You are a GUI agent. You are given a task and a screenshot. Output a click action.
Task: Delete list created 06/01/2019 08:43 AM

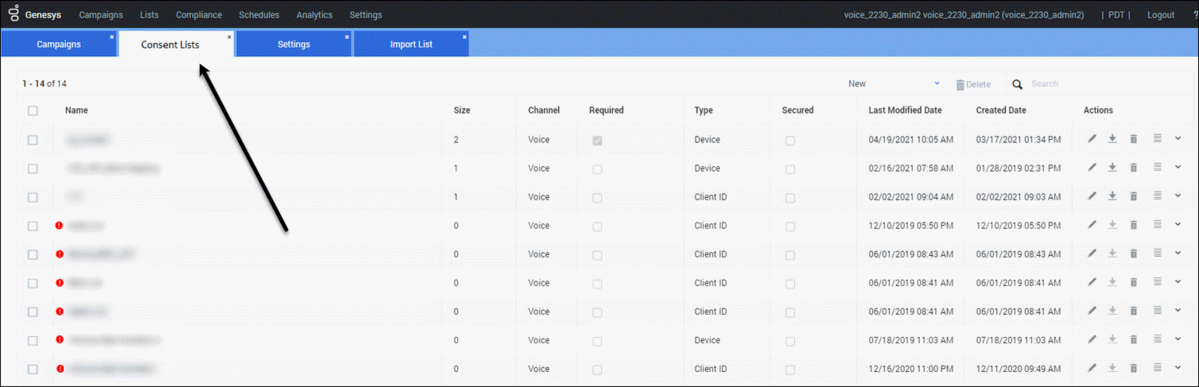(1134, 254)
